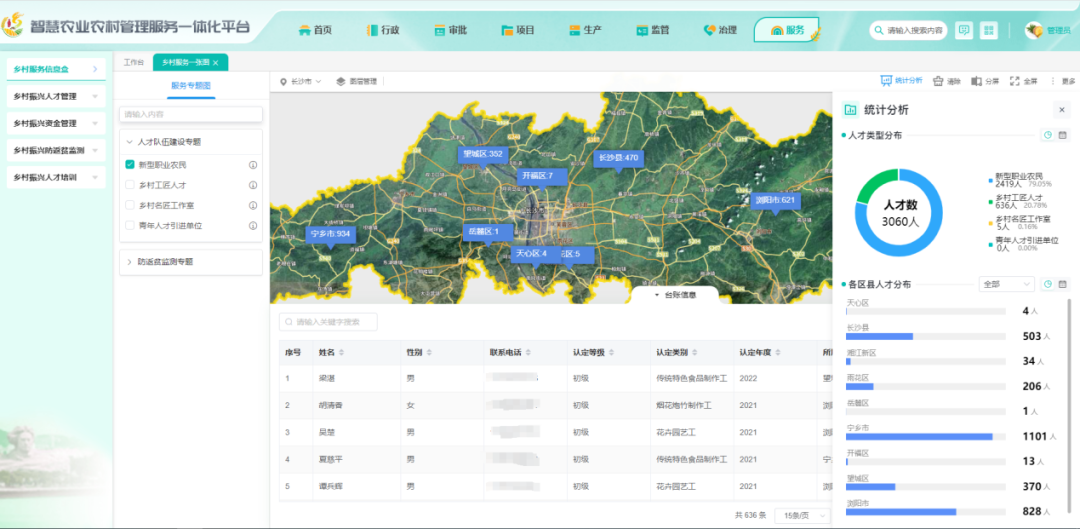The height and width of the screenshot is (529, 1080).
Task: Open the 长沙市 city dropdown
Action: (300, 81)
